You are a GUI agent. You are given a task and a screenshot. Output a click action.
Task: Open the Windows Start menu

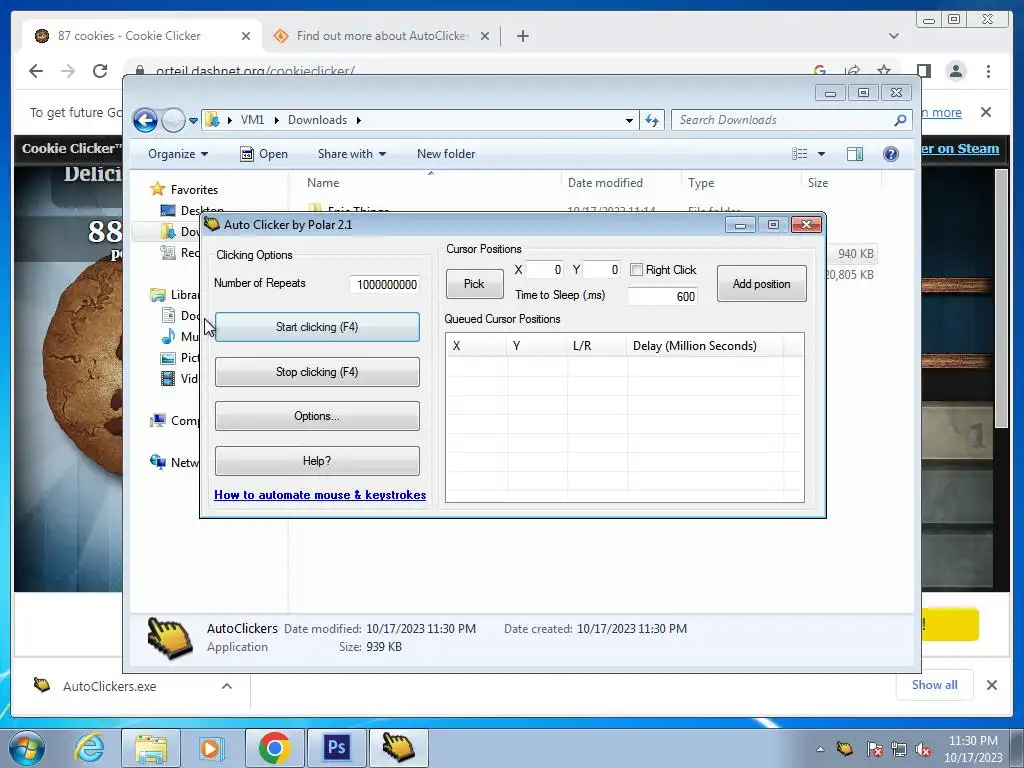27,748
